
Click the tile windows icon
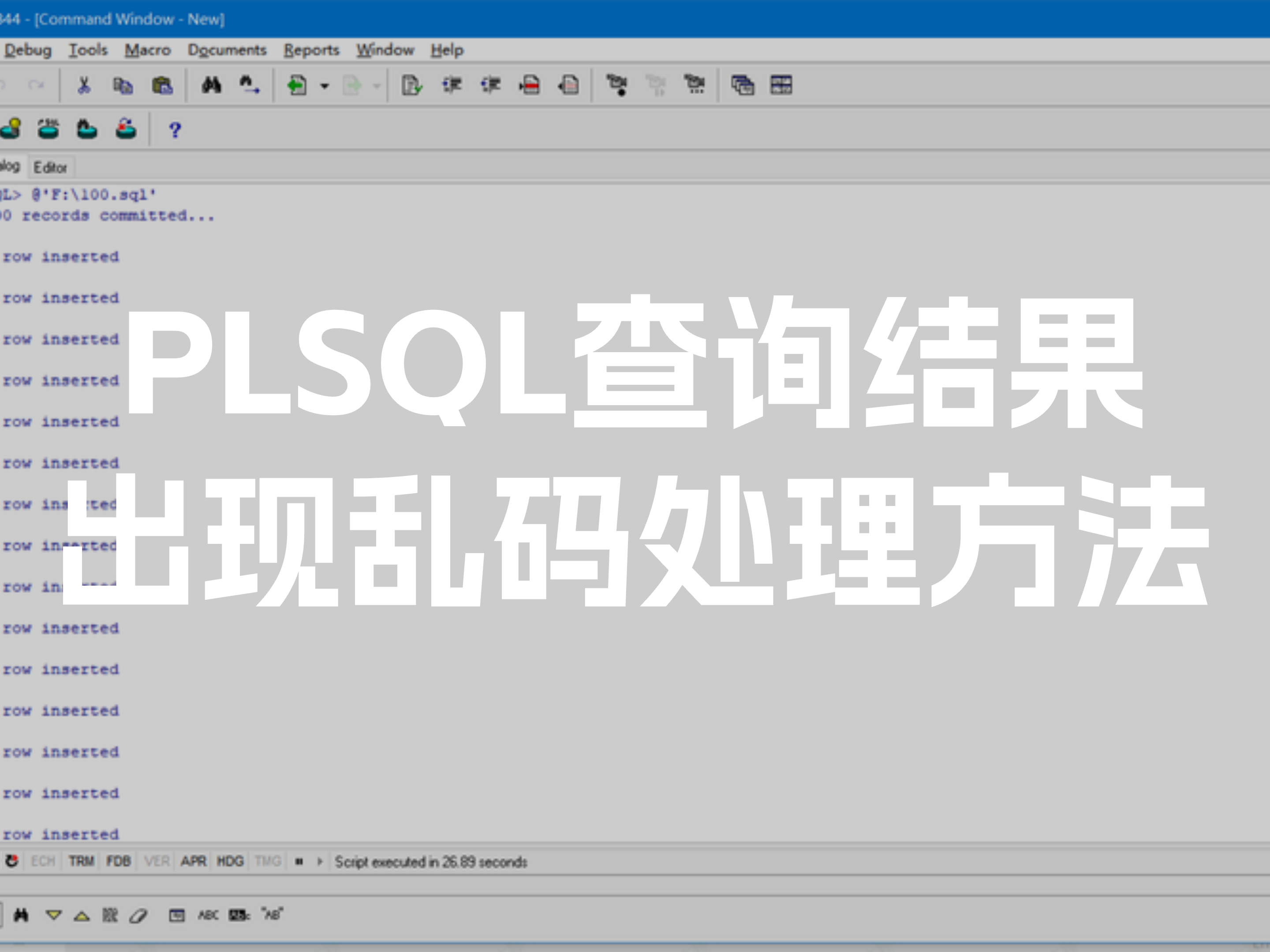(781, 86)
